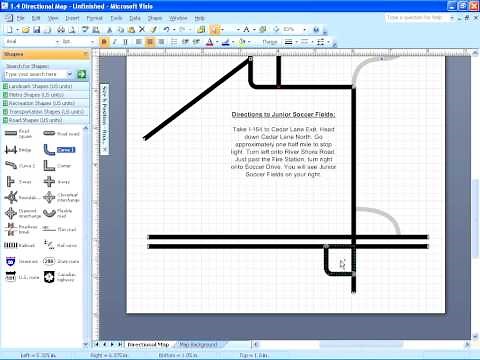
Task: Toggle Center text alignment
Action: pyautogui.click(x=150, y=42)
